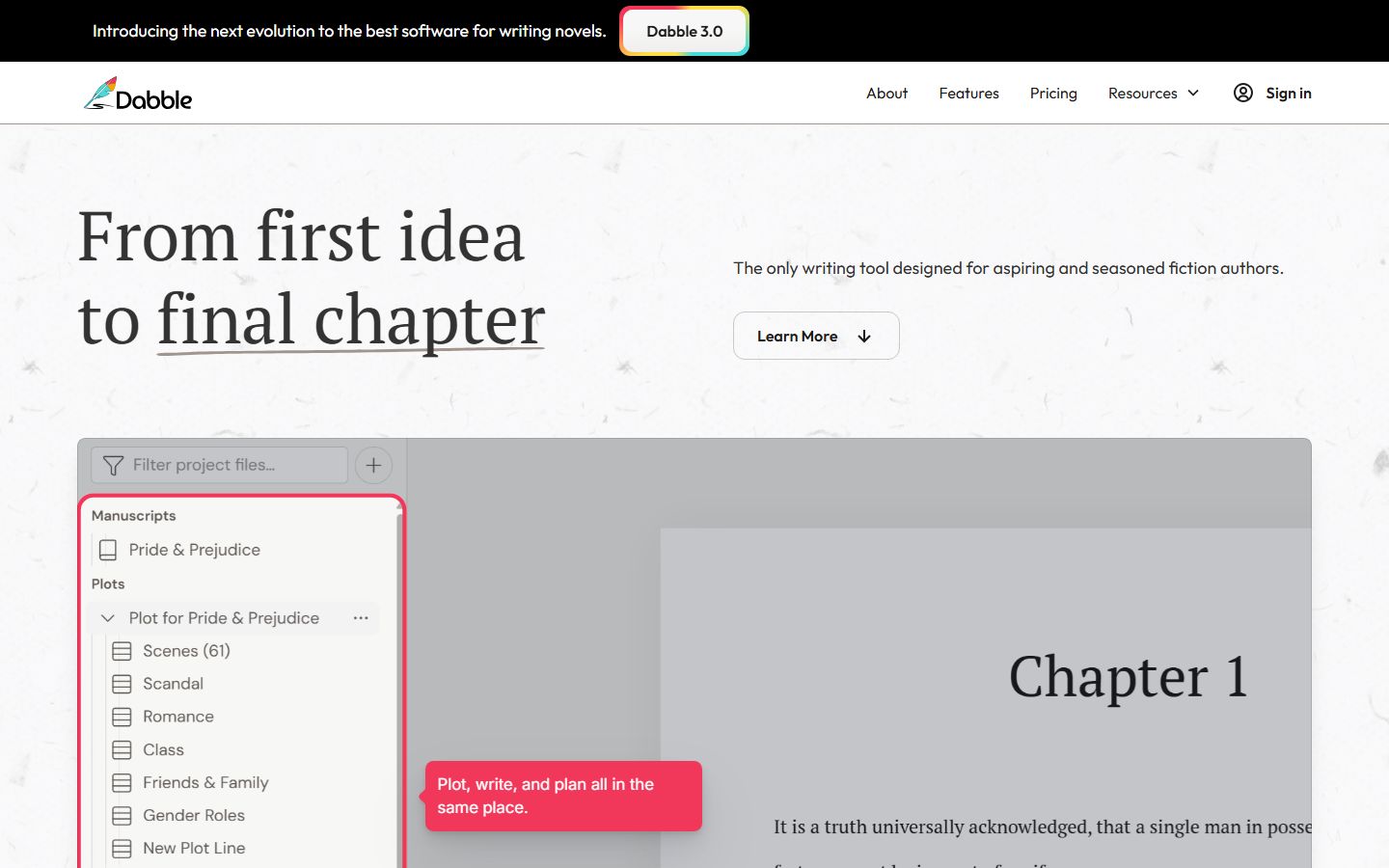Click the Chapter 1 heading
1389x868 pixels.
point(1129,676)
